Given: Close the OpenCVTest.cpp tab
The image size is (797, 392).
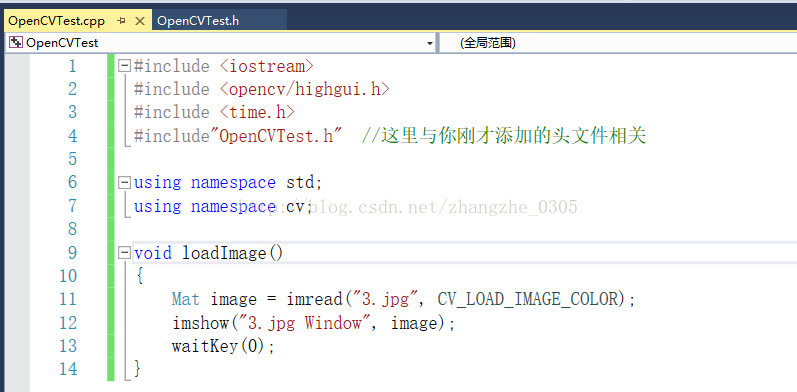Looking at the screenshot, I should (x=140, y=21).
